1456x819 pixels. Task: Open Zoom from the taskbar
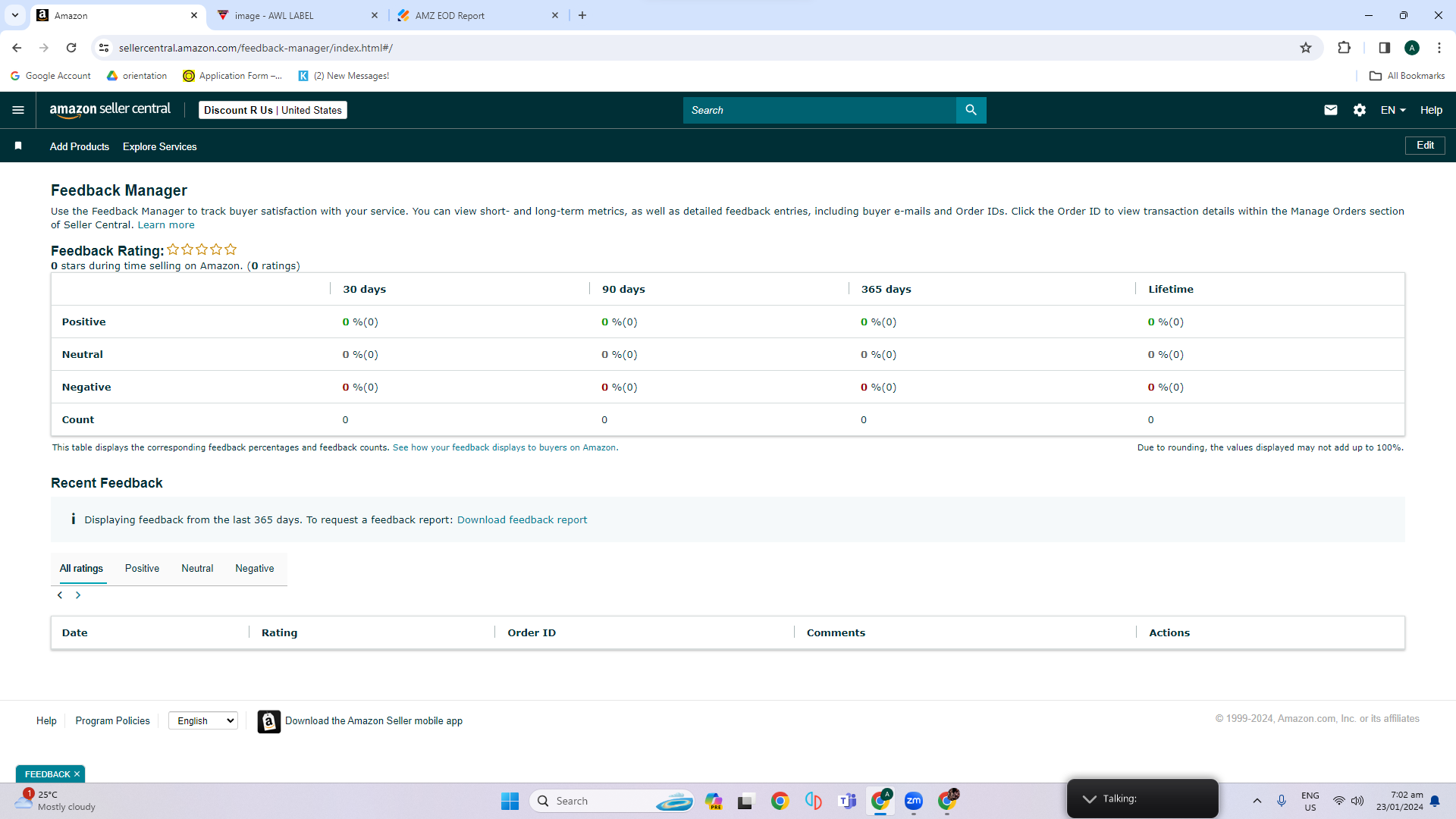(x=913, y=801)
